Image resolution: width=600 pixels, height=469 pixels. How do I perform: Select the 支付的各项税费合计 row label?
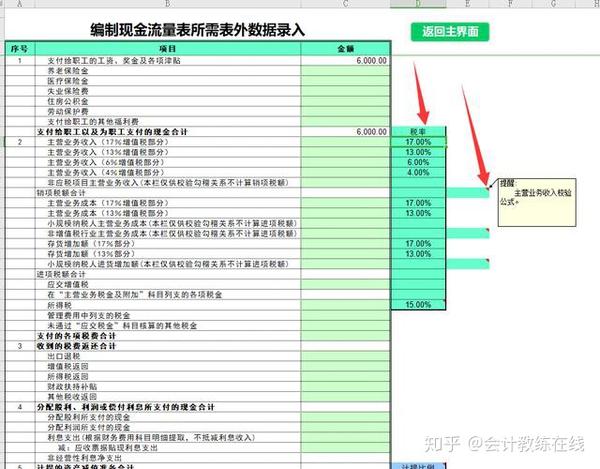click(76, 336)
